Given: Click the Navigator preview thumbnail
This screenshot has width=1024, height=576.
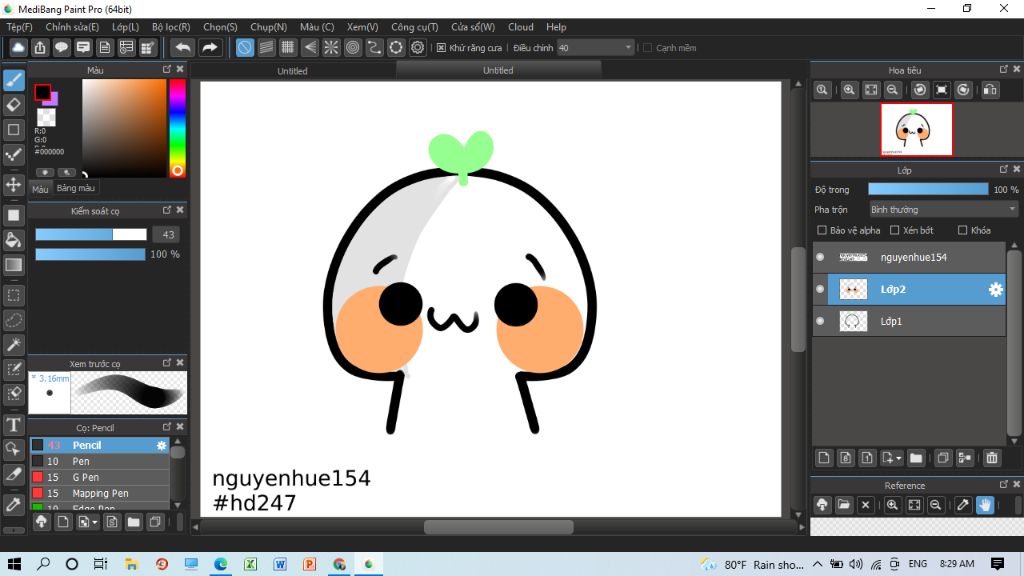Looking at the screenshot, I should 916,129.
